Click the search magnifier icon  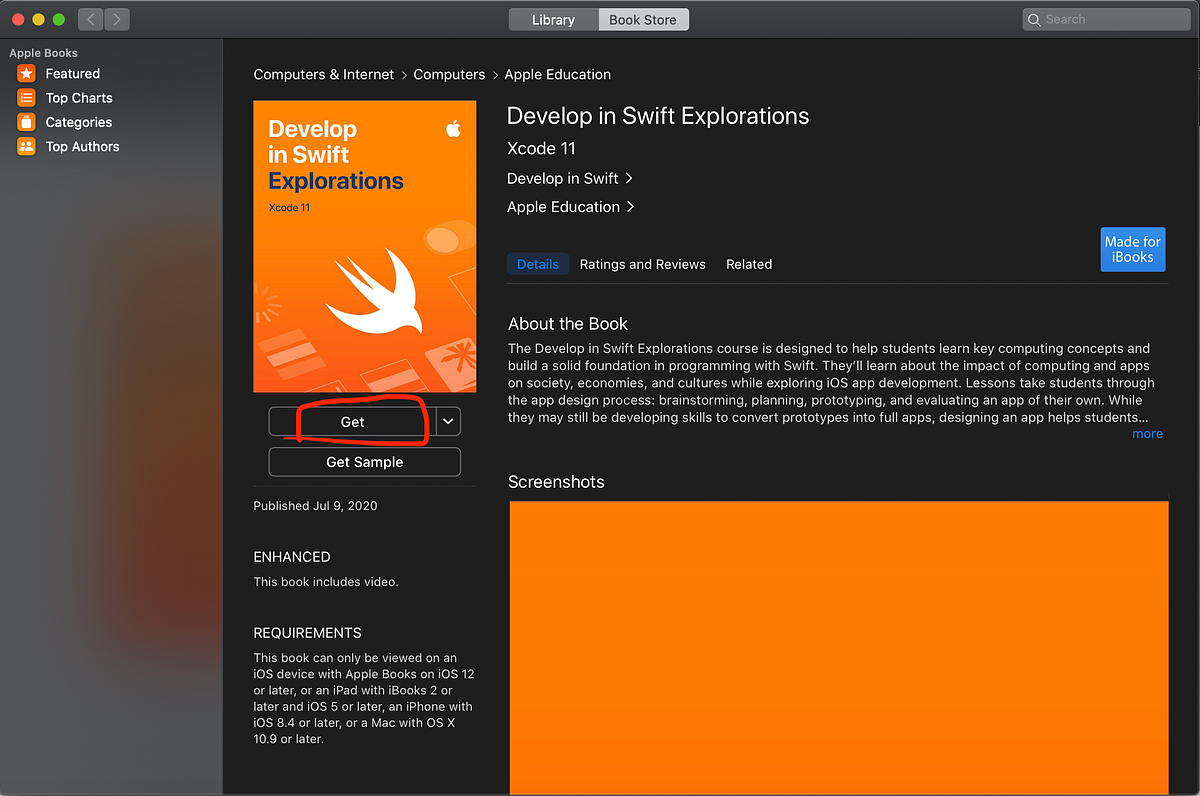(x=1033, y=19)
